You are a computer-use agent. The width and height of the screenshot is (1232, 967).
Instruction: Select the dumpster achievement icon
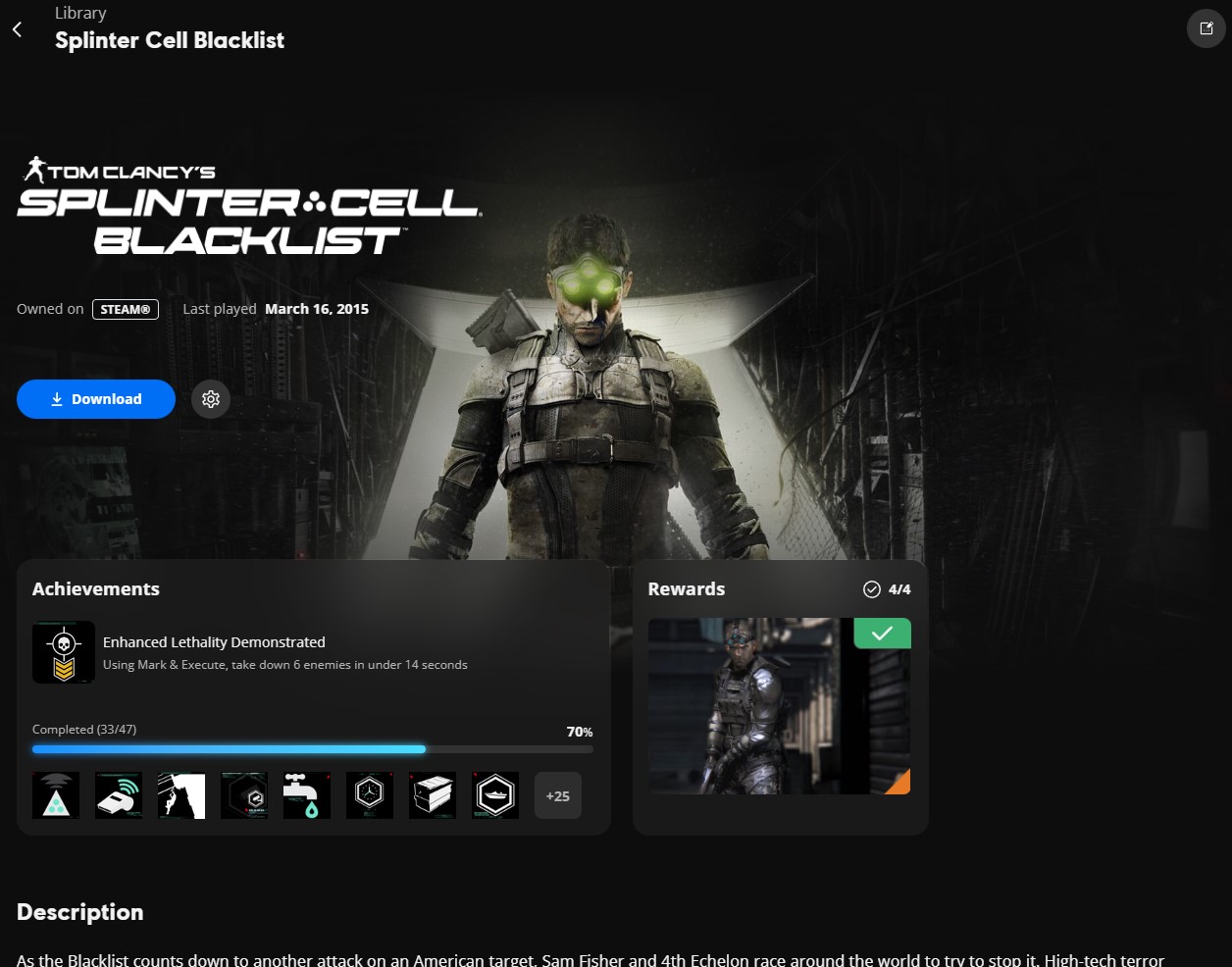[x=433, y=795]
